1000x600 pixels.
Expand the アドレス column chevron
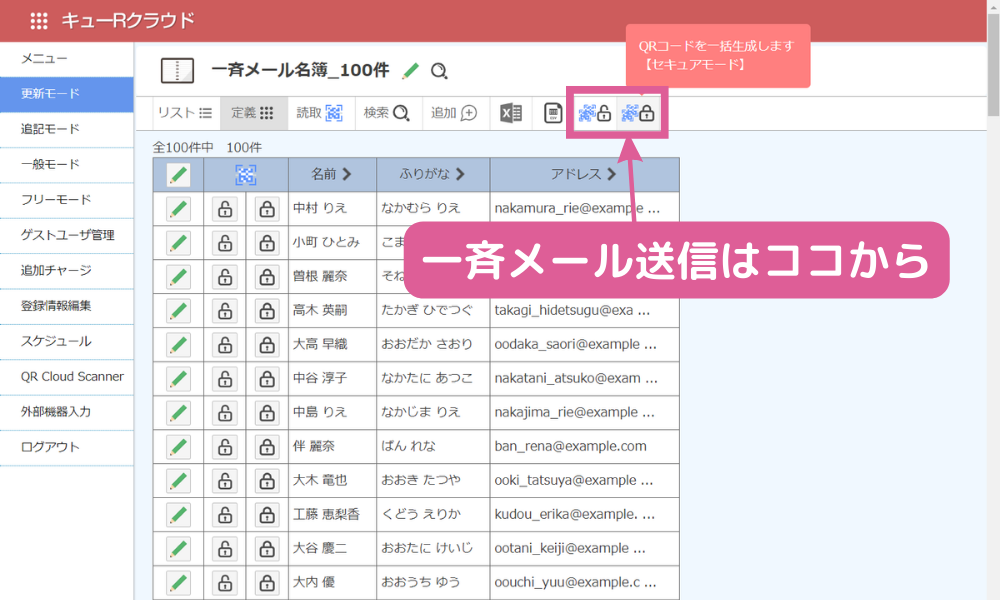(612, 174)
